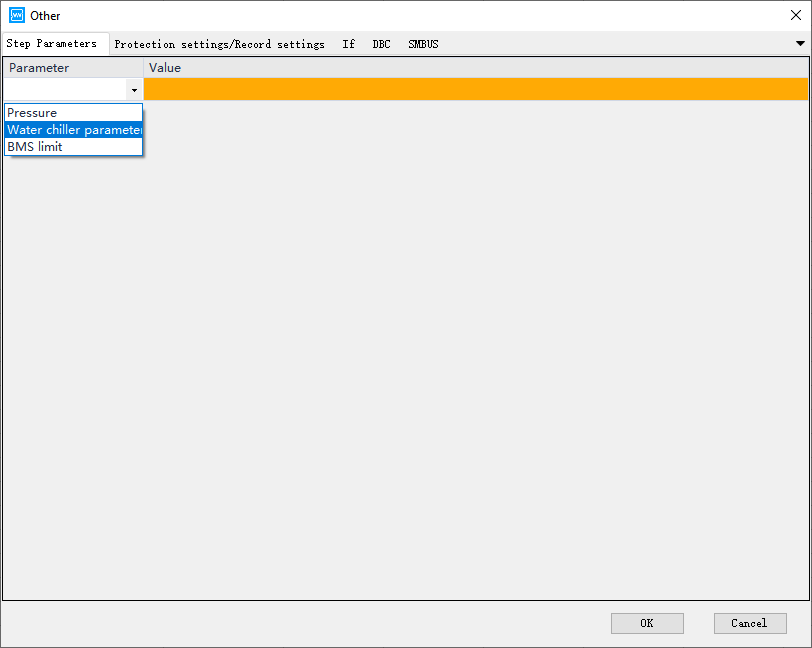
Task: Collapse the Parameter combo box arrow
Action: point(134,90)
